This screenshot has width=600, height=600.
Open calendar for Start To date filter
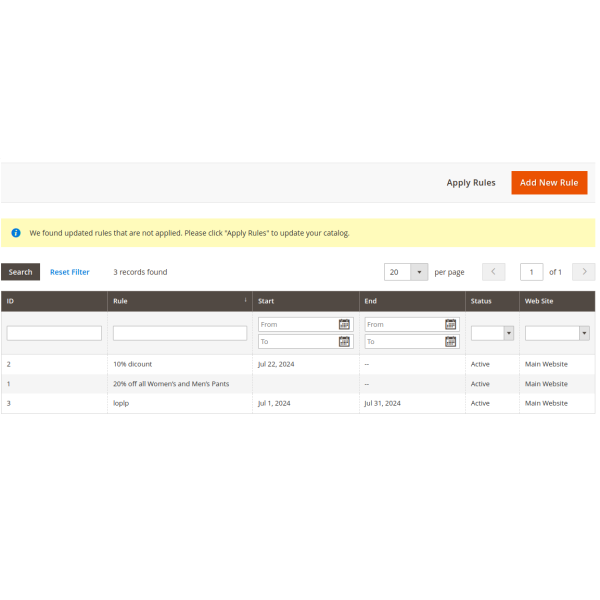pos(344,342)
